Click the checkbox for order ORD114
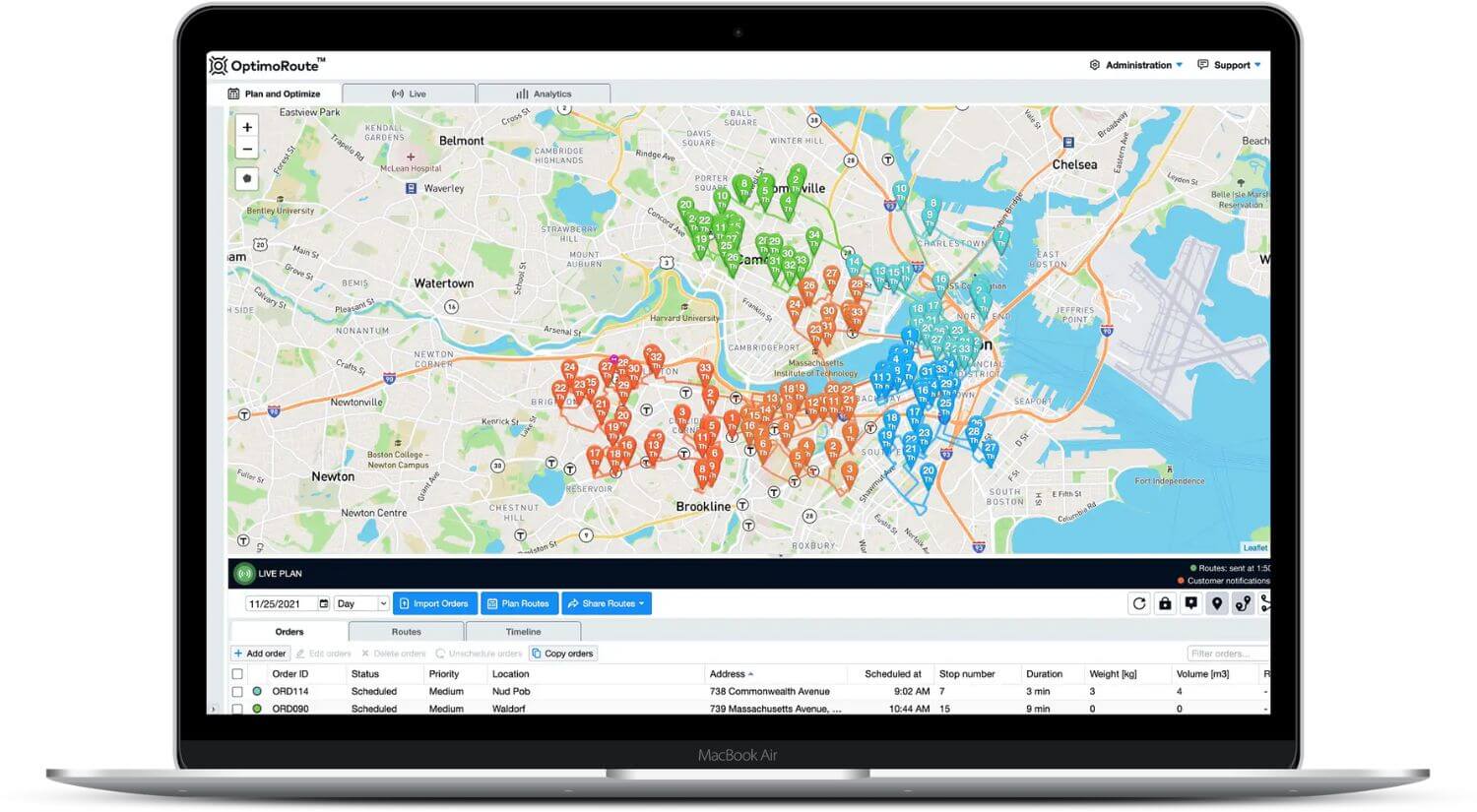 237,691
